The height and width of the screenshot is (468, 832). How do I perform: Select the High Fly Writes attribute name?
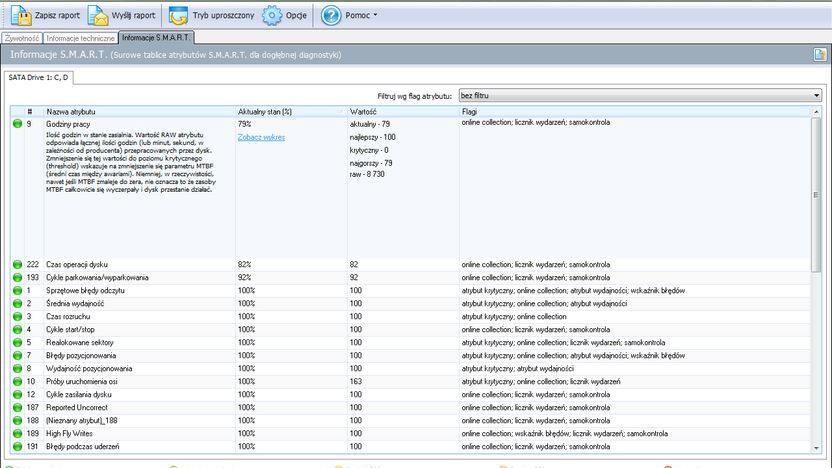[69, 434]
